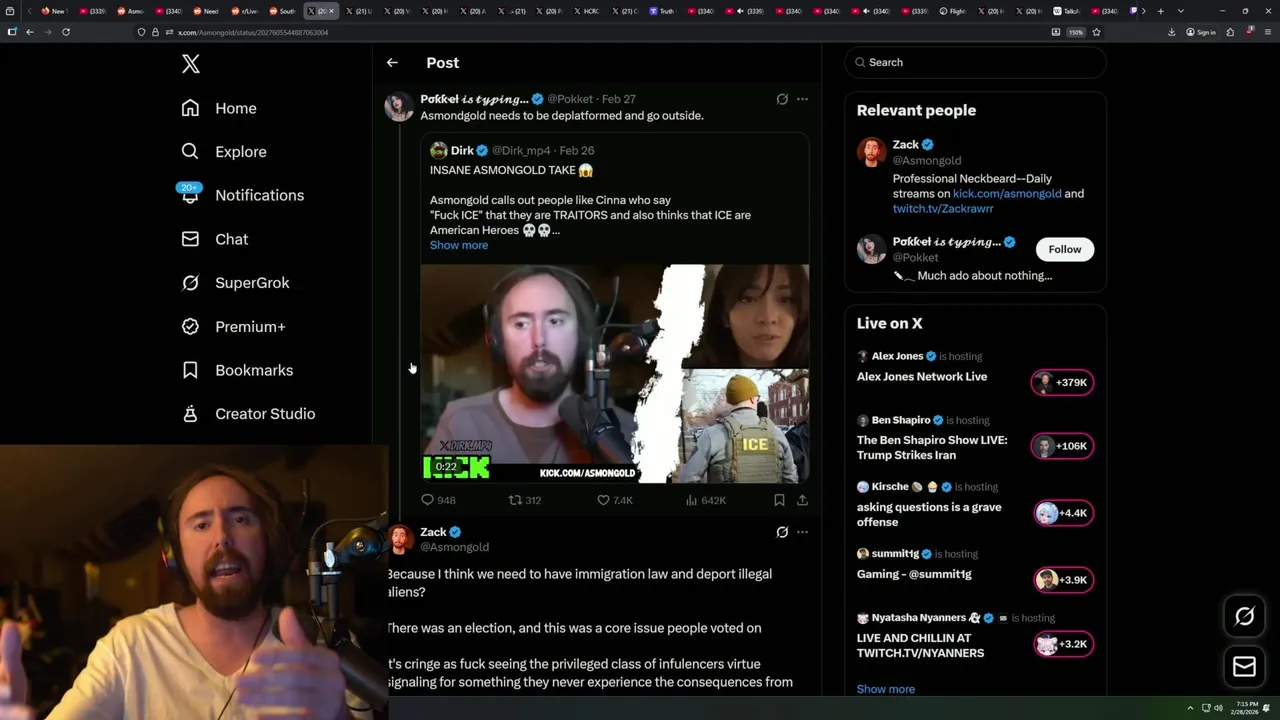The image size is (1280, 720).
Task: Follow Pokket in Relevant people
Action: [x=1064, y=249]
